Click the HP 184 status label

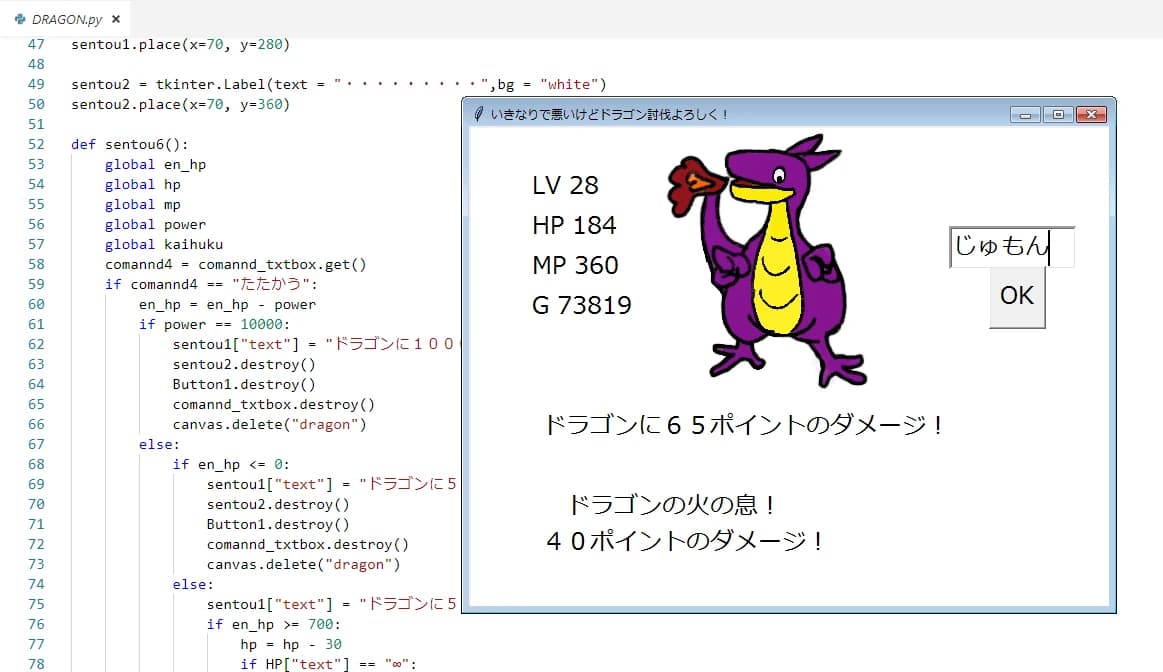pos(574,225)
